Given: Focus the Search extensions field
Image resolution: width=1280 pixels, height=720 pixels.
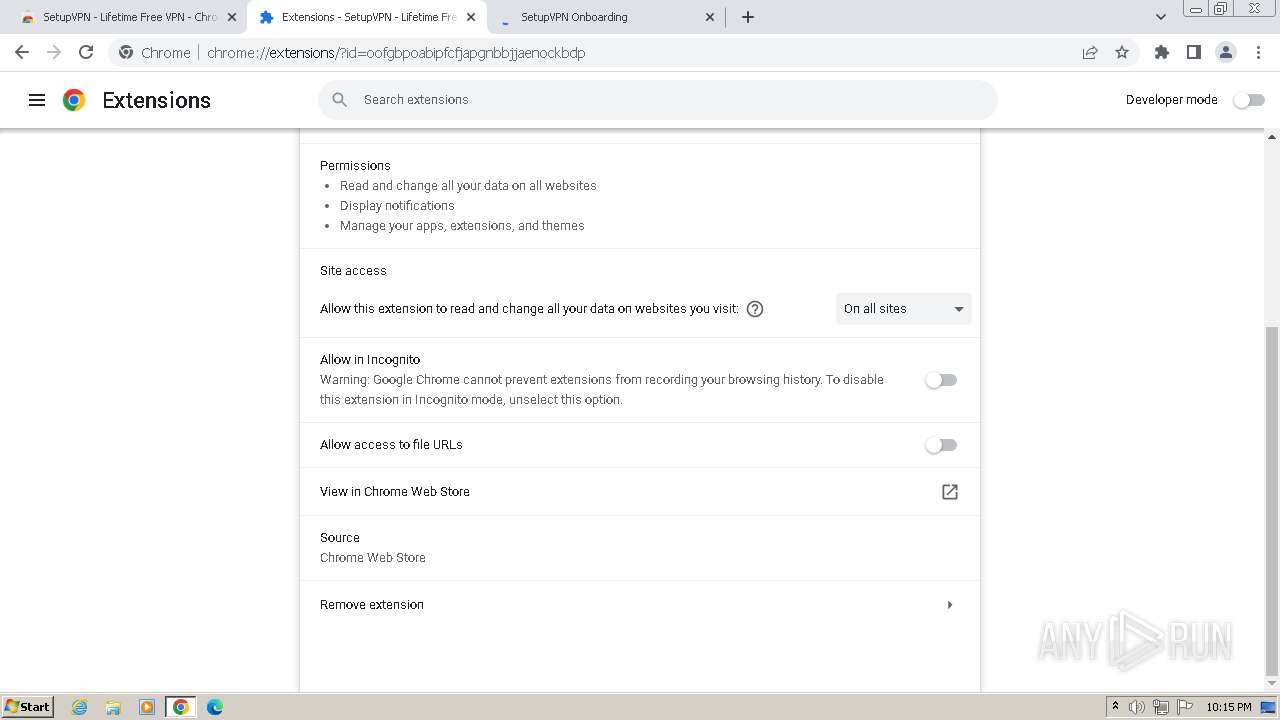Looking at the screenshot, I should point(658,100).
